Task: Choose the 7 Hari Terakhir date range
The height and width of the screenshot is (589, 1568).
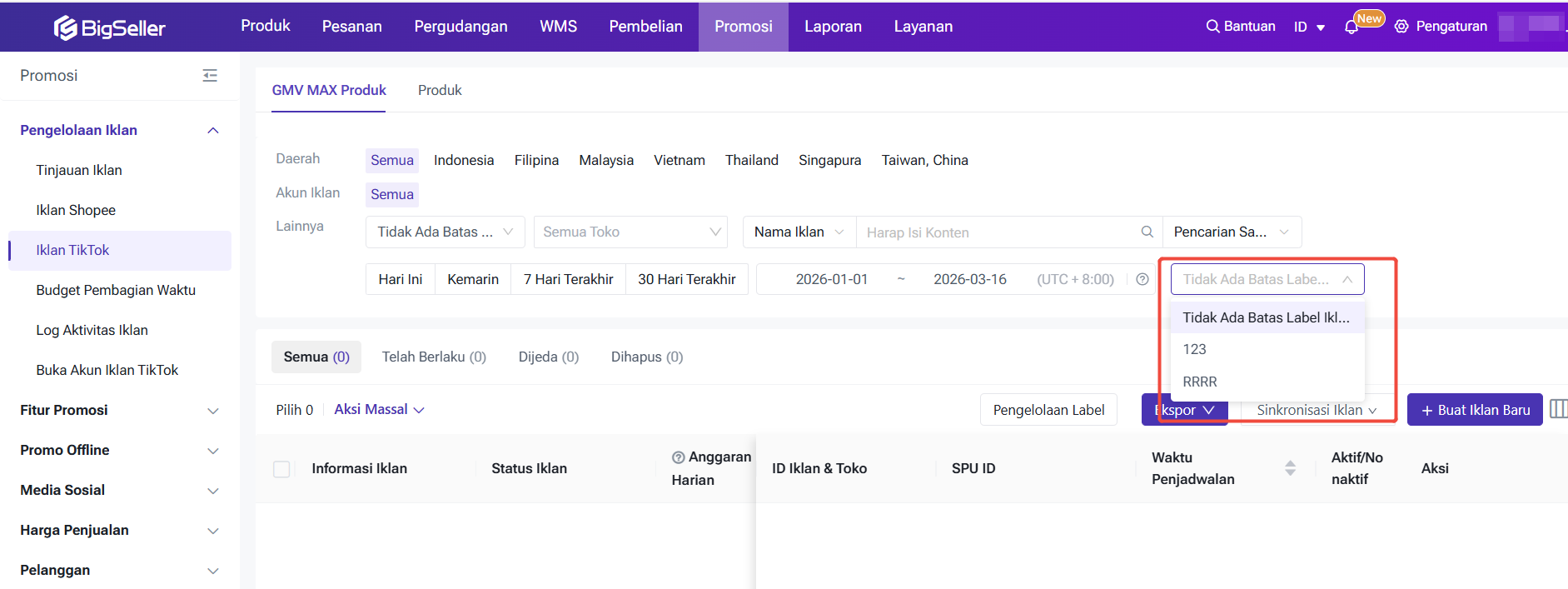Action: click(x=568, y=279)
